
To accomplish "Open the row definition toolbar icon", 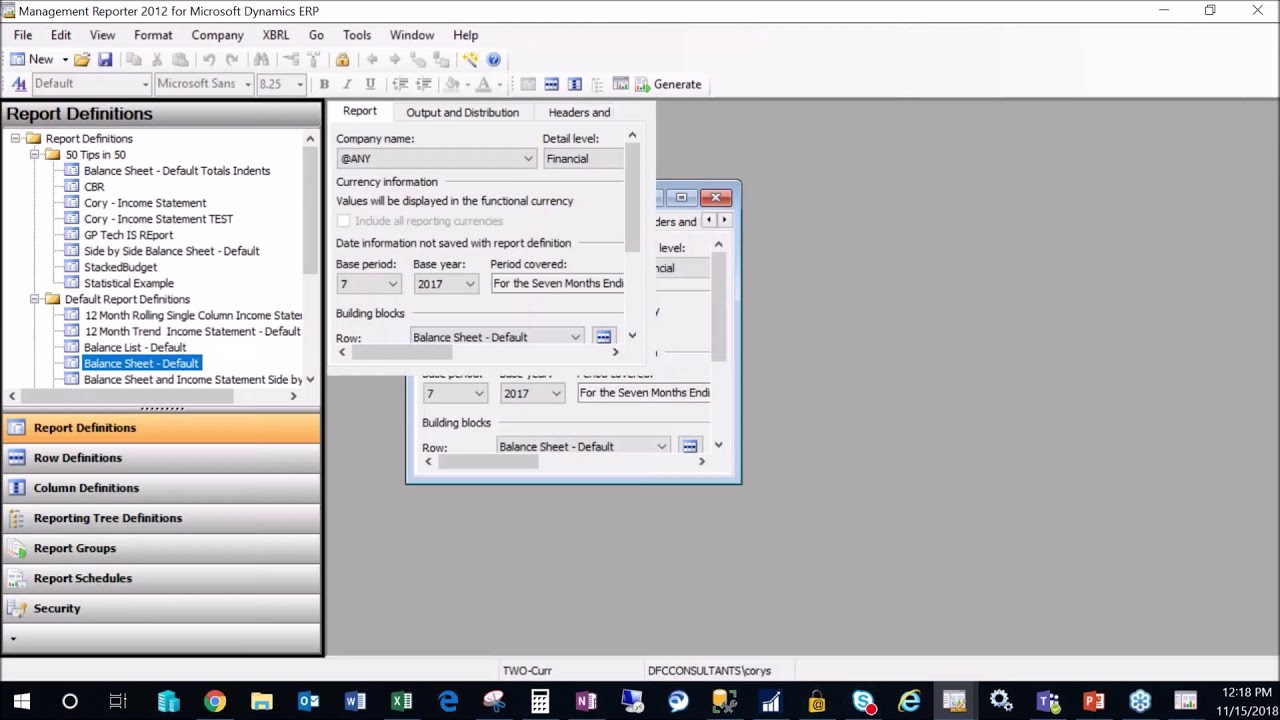I will click(x=551, y=84).
